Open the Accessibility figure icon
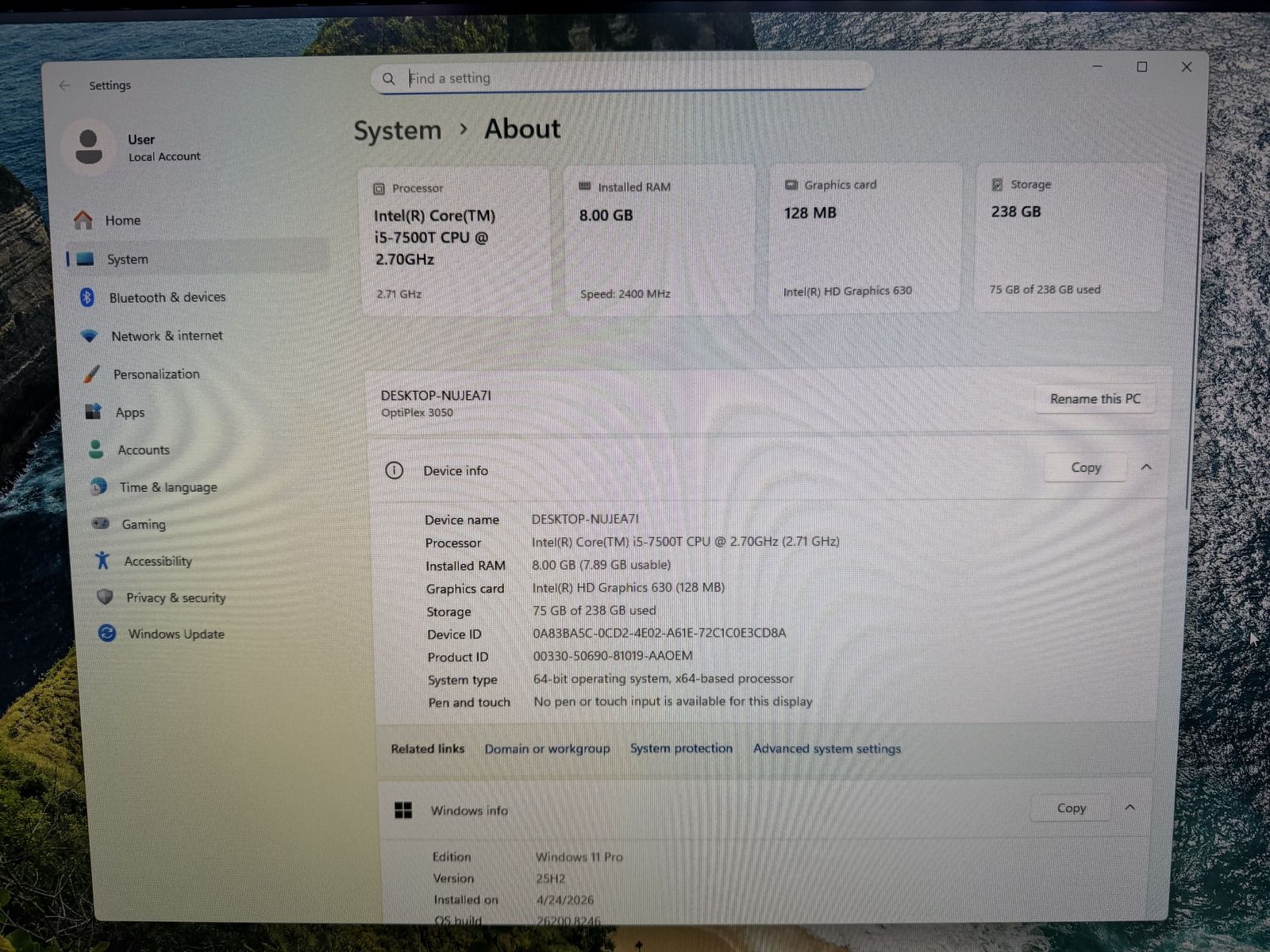Viewport: 1270px width, 952px height. pos(102,561)
